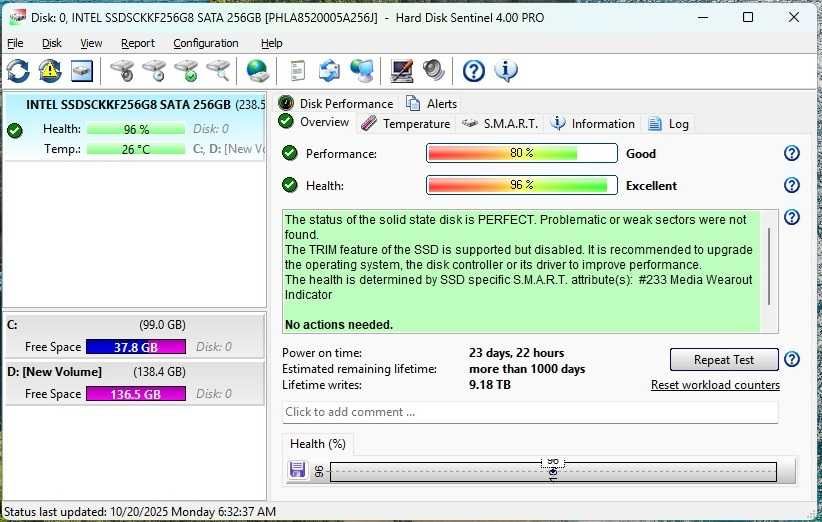Open the Configuration menu

point(206,43)
